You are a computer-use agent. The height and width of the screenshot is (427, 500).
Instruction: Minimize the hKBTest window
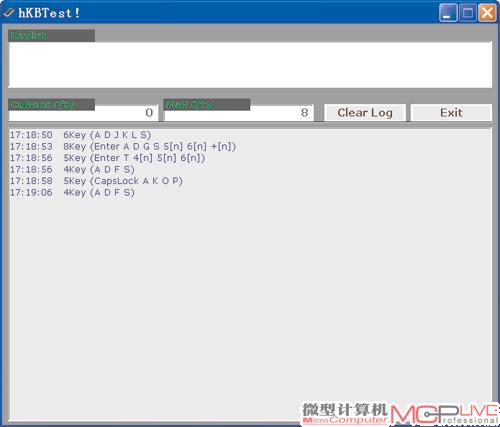(448, 13)
